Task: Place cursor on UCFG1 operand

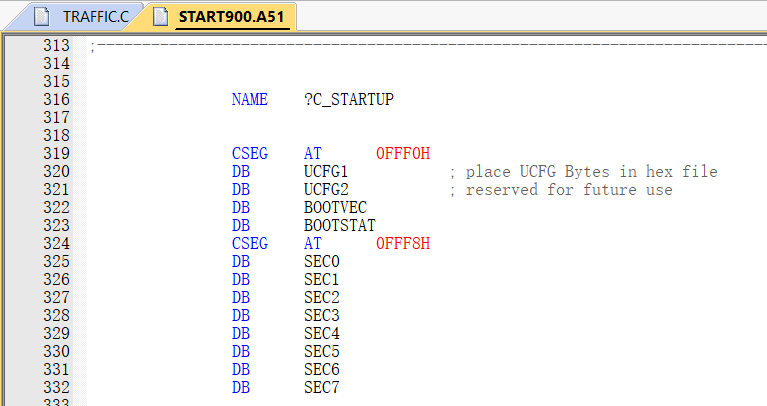Action: click(x=326, y=172)
